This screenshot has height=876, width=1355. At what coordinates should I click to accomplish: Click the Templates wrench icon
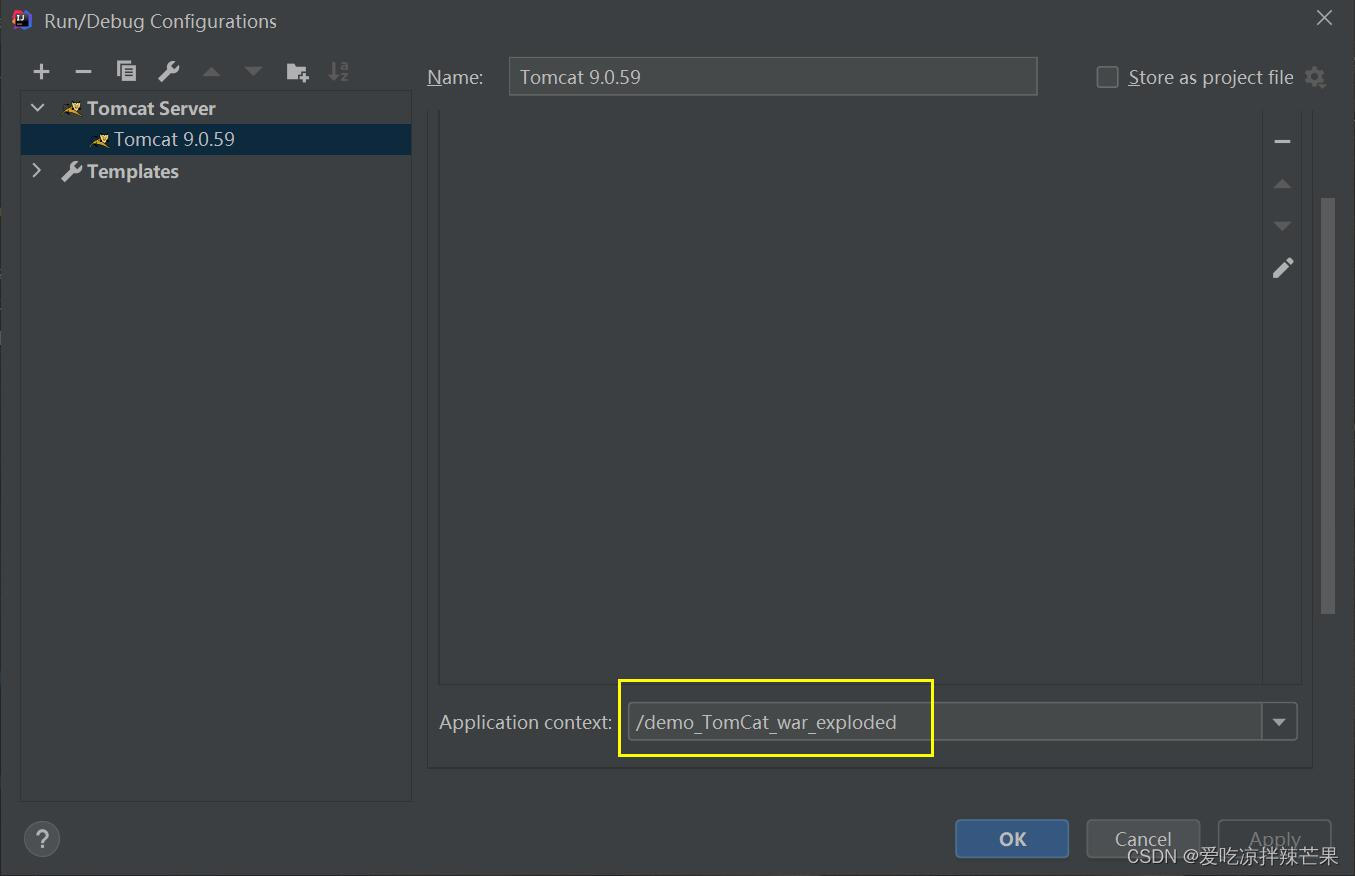72,171
